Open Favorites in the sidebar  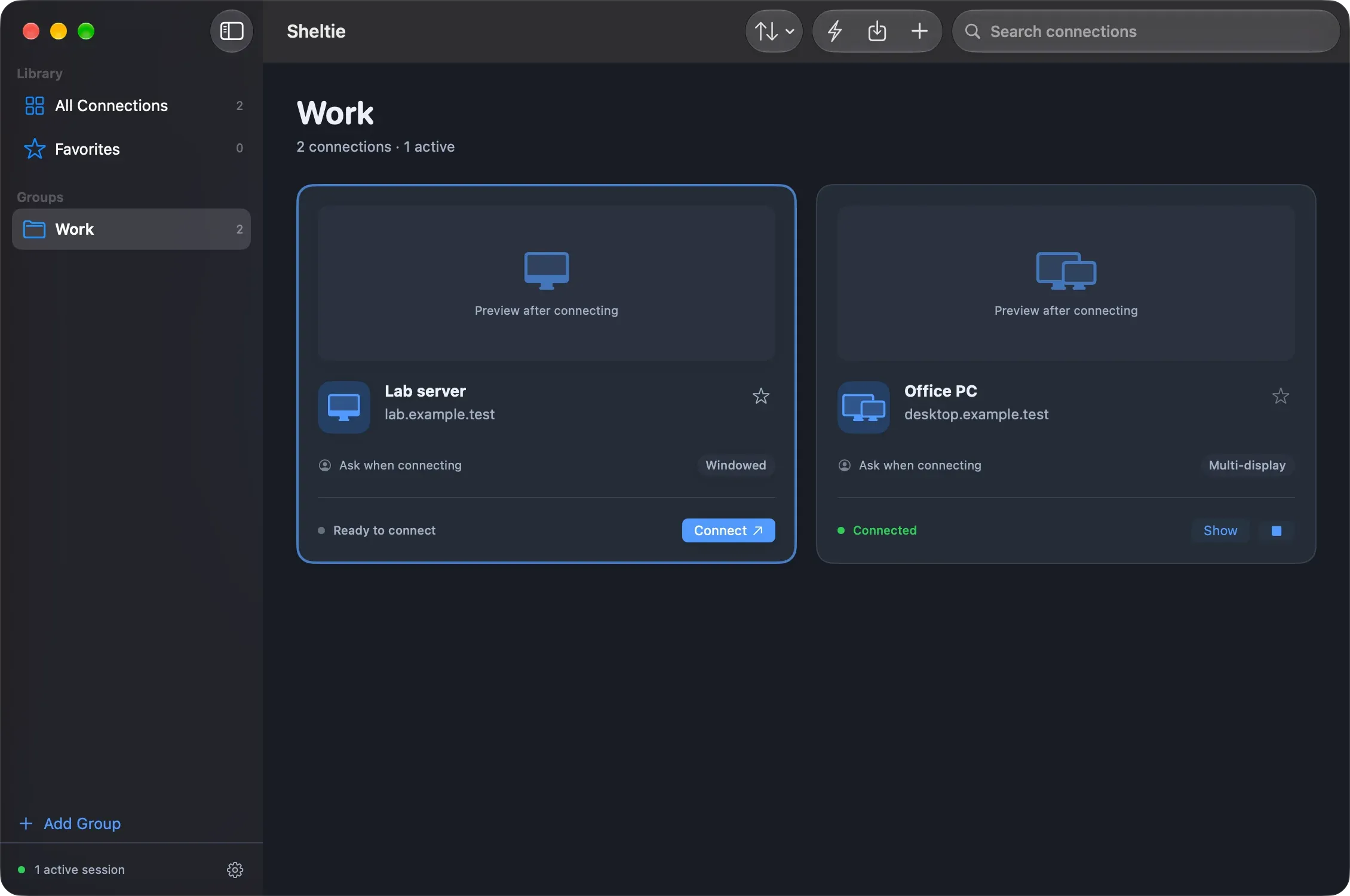click(131, 149)
